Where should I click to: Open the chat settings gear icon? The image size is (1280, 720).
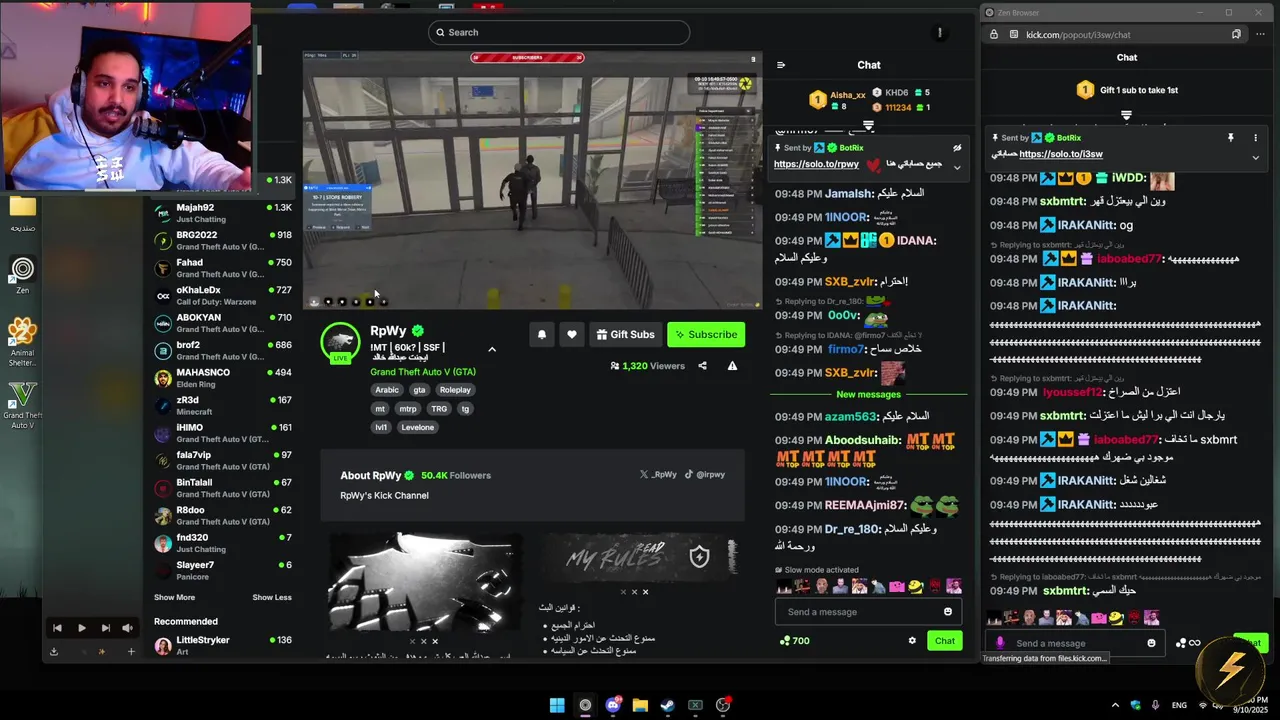(x=912, y=641)
